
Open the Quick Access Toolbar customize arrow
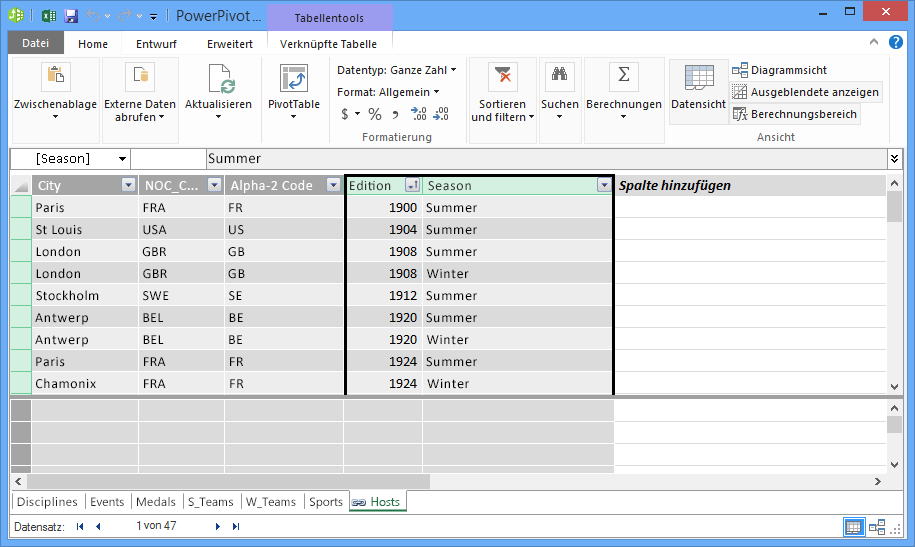coord(153,16)
